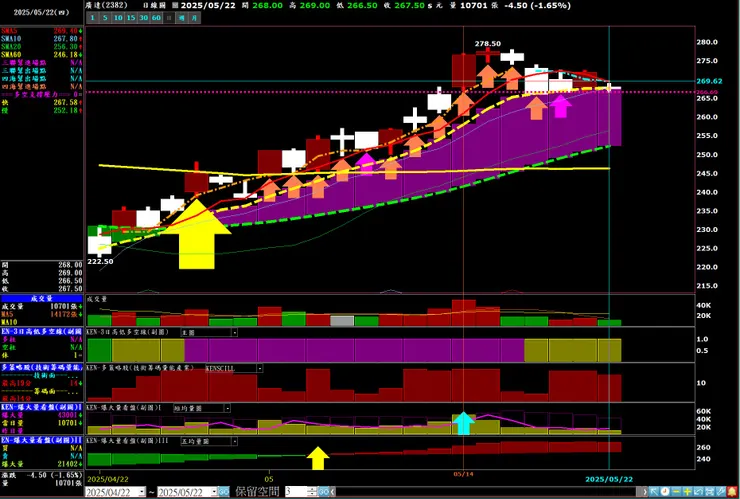740x499 pixels.
Task: Click the 278.50 high price label
Action: tap(488, 43)
